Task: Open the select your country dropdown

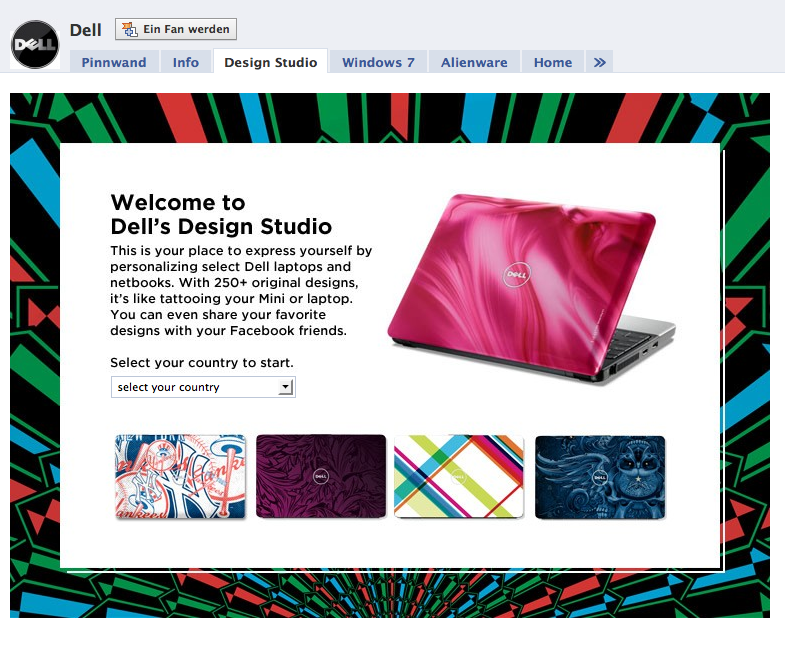Action: [x=195, y=387]
